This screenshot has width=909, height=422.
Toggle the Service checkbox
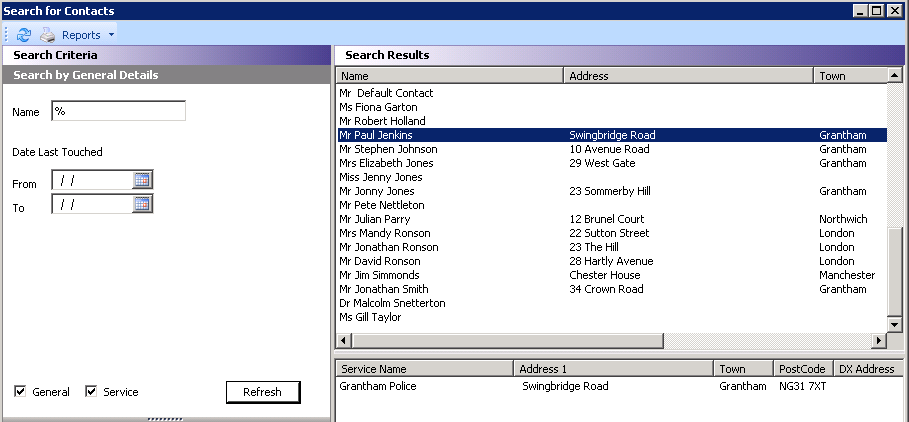click(x=91, y=391)
